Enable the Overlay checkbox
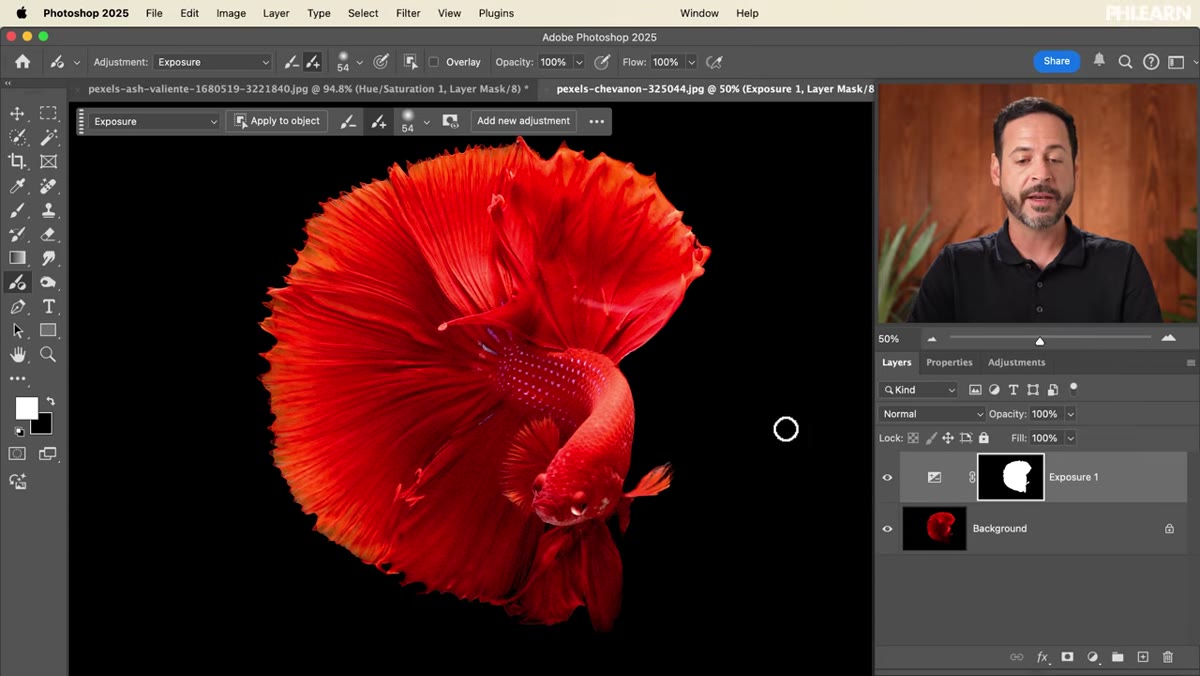 (434, 62)
